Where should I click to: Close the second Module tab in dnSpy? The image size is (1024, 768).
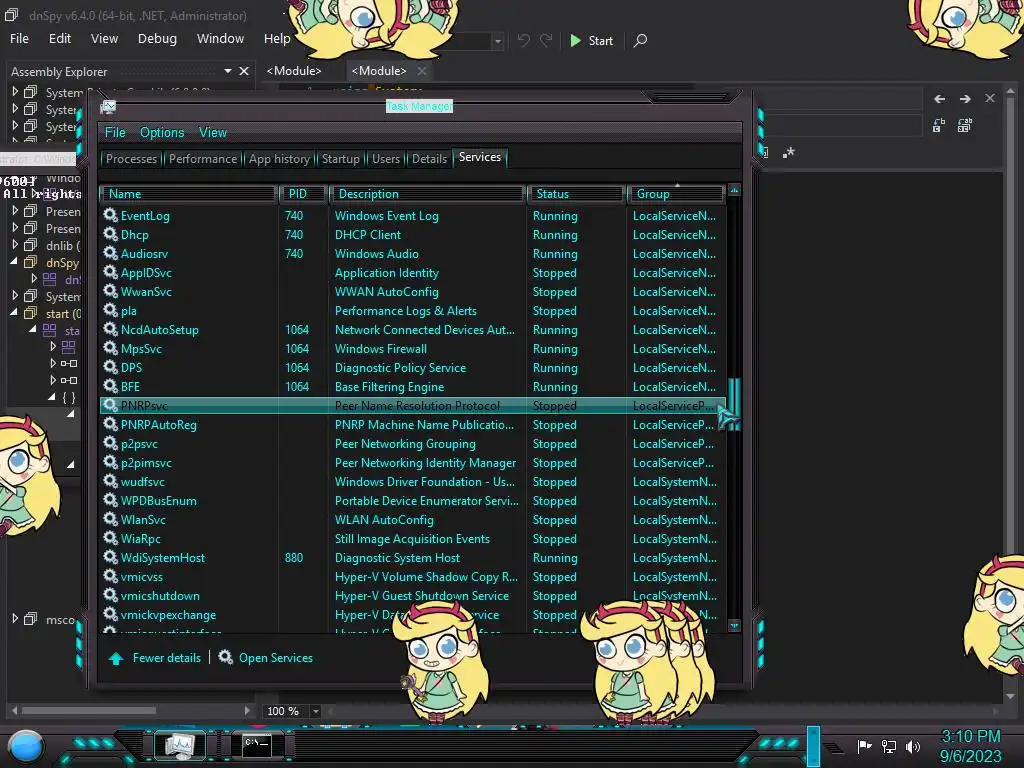click(x=422, y=71)
